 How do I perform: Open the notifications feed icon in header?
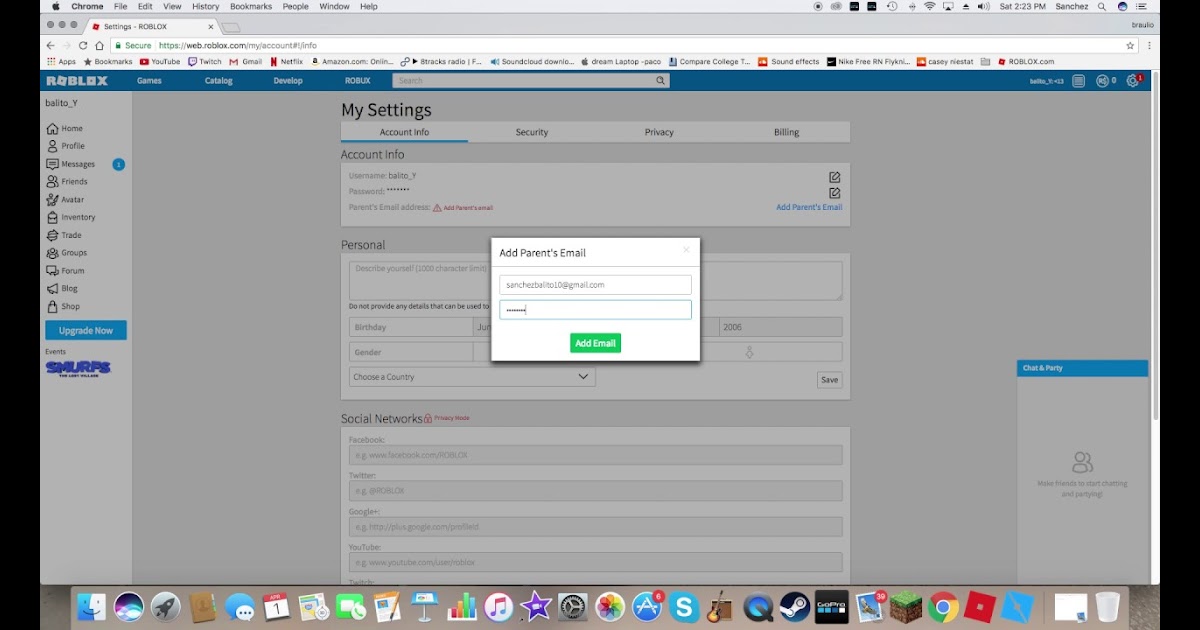click(x=1078, y=81)
